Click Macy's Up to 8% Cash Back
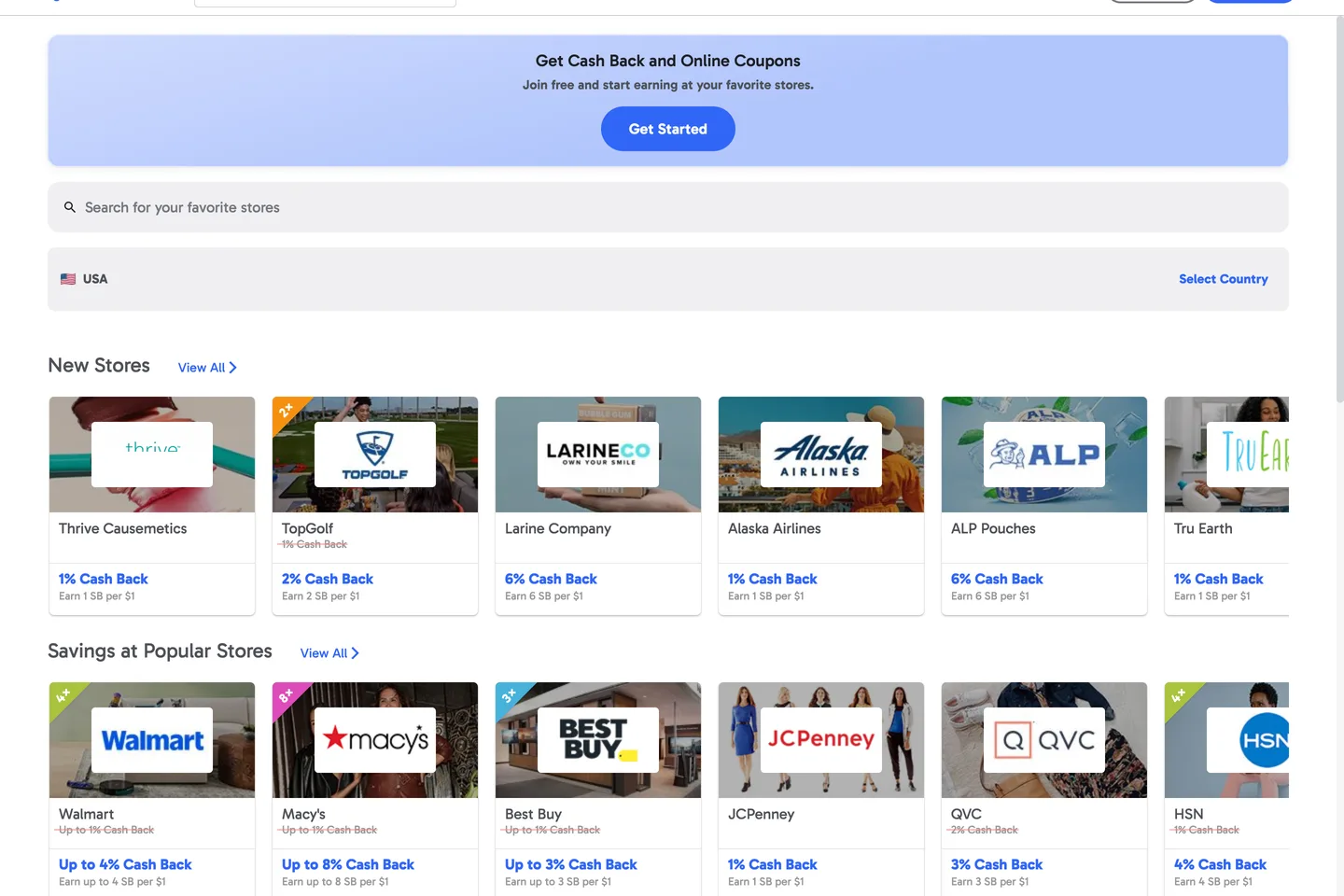This screenshot has height=896, width=1344. (348, 864)
